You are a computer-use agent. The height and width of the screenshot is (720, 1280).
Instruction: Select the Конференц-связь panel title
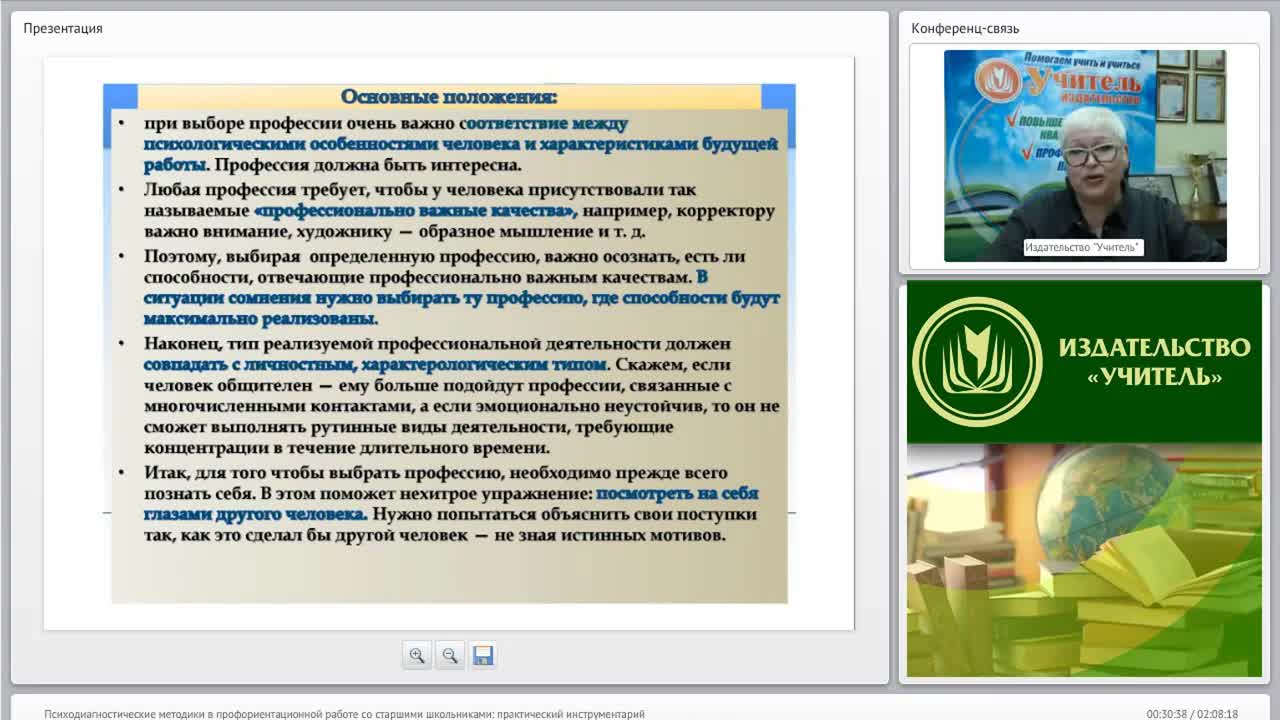tap(965, 28)
